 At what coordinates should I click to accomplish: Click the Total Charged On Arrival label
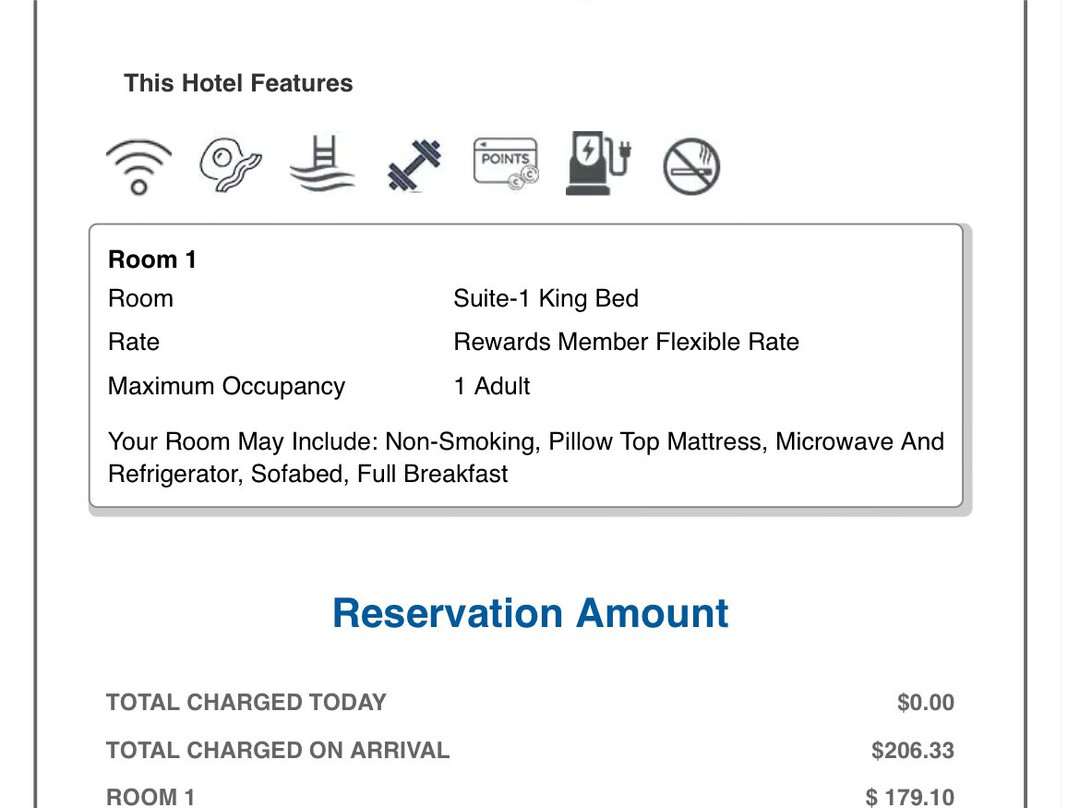click(278, 750)
